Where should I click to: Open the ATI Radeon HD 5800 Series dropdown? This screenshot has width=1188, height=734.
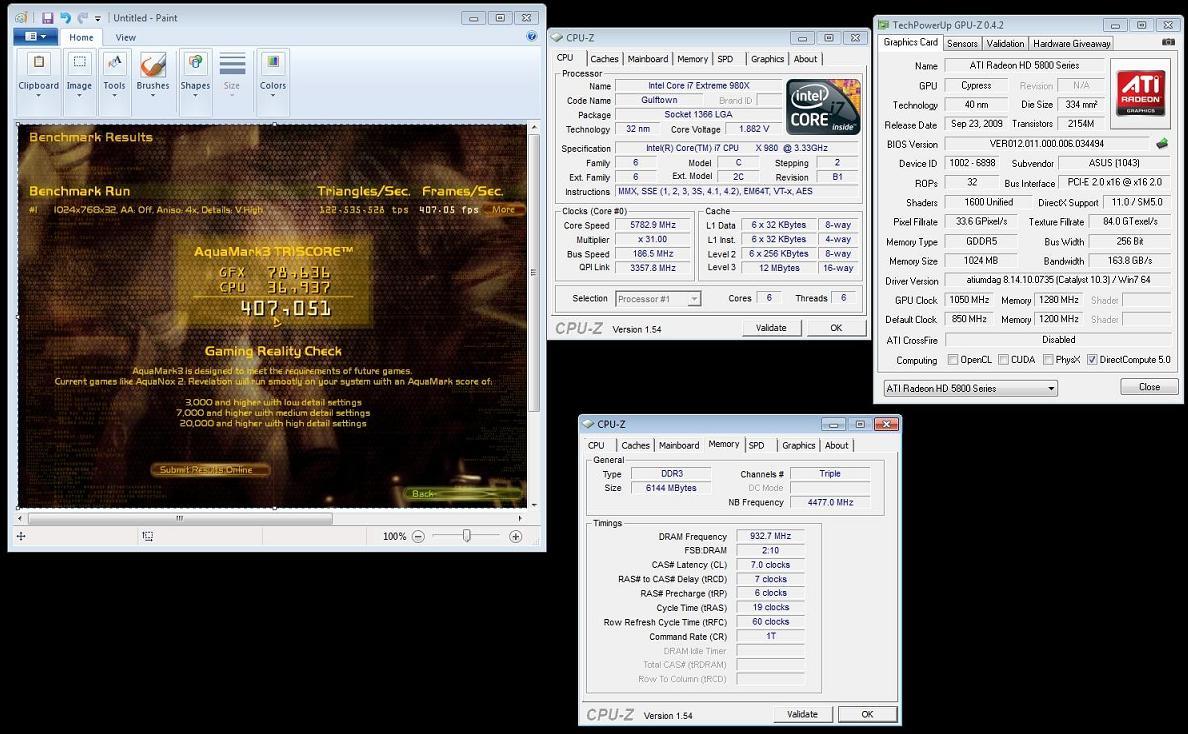pos(971,389)
